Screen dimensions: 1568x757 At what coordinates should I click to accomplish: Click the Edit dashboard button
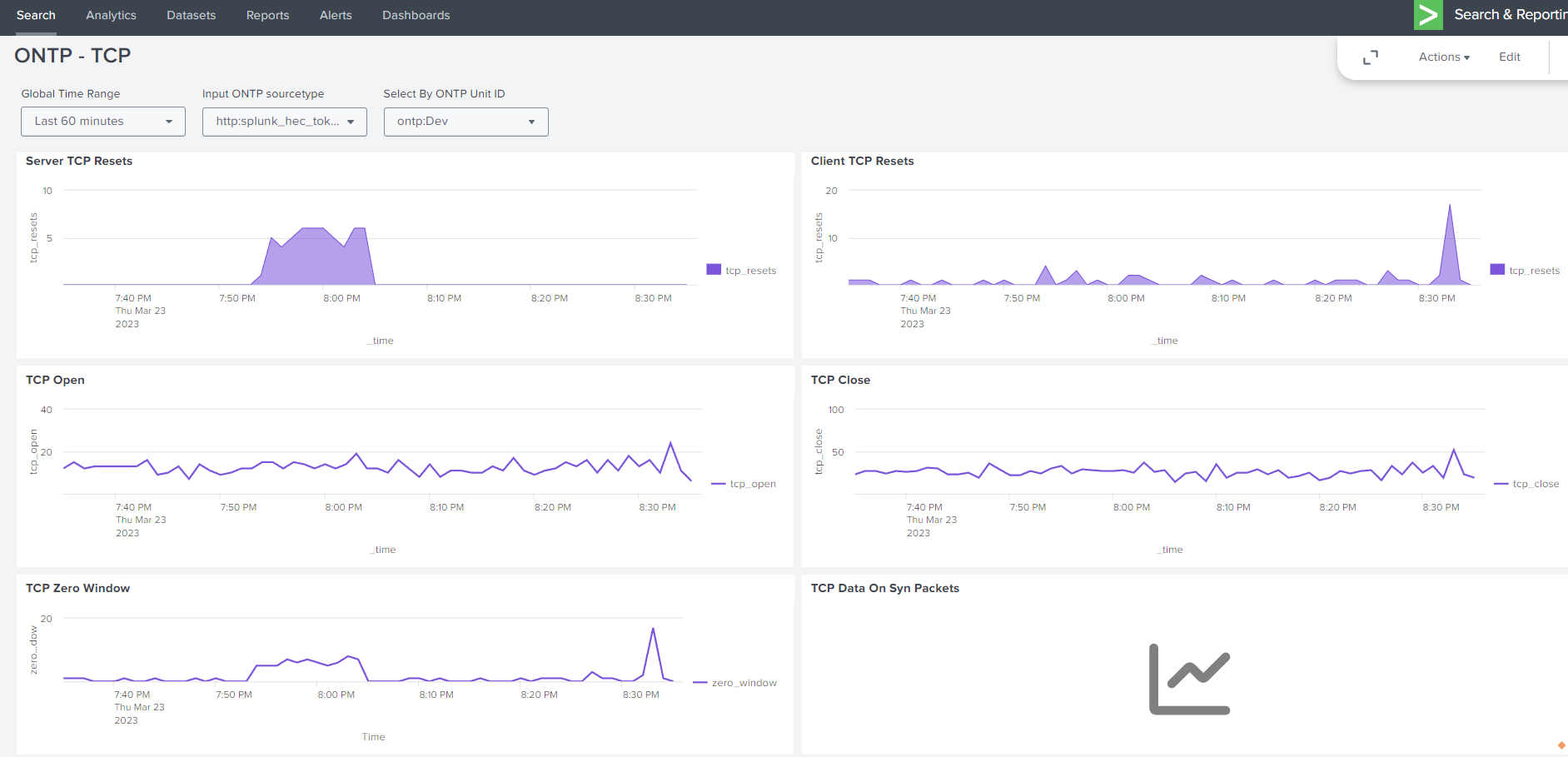click(x=1510, y=57)
